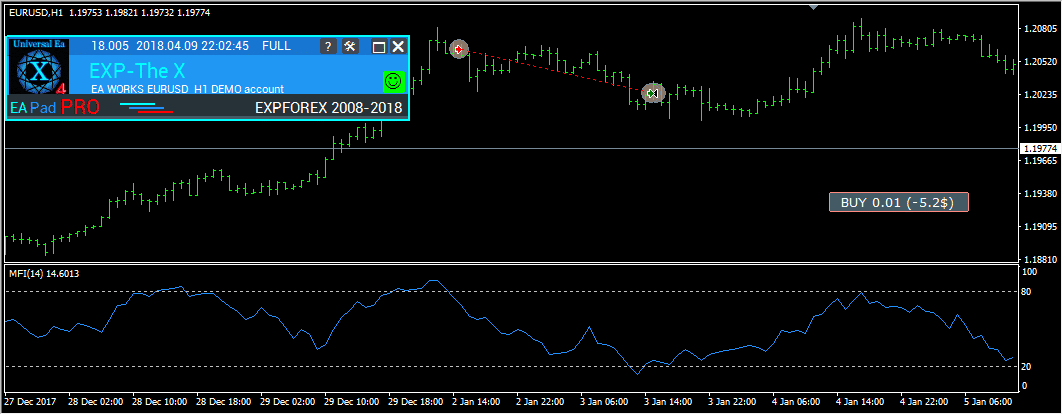Click the red dashed trade connection line

[x=555, y=70]
